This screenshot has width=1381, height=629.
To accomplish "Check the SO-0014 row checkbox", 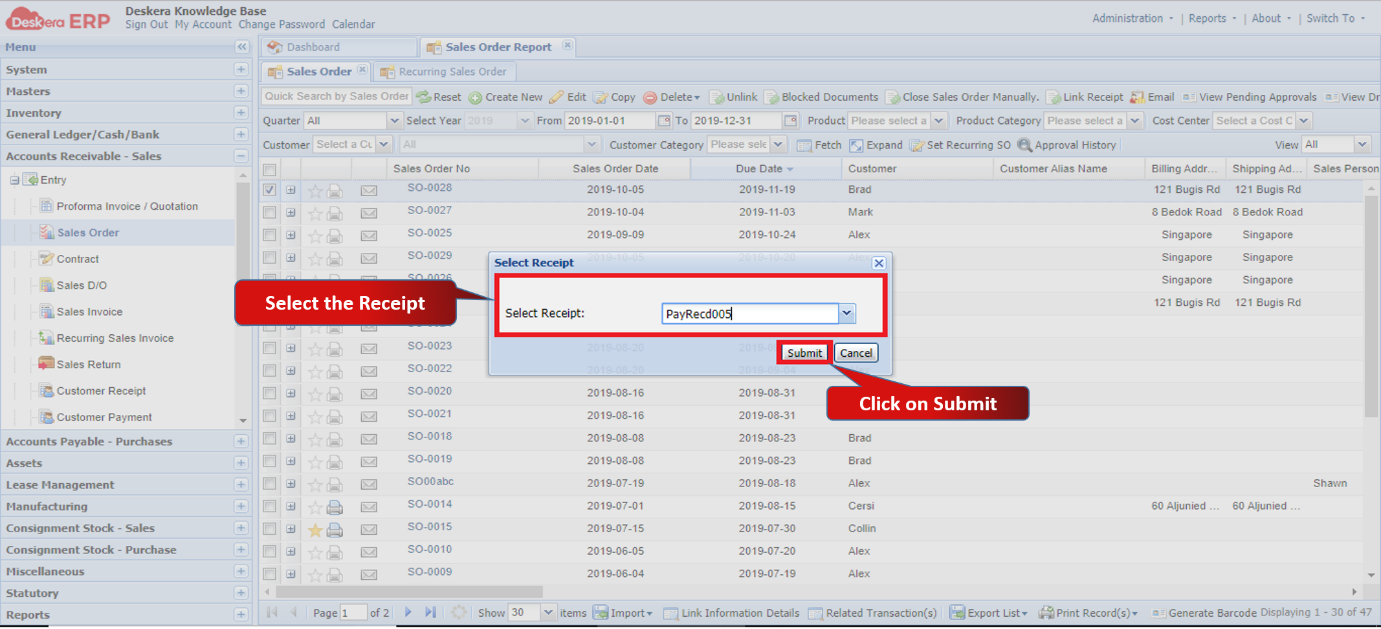I will tap(270, 506).
